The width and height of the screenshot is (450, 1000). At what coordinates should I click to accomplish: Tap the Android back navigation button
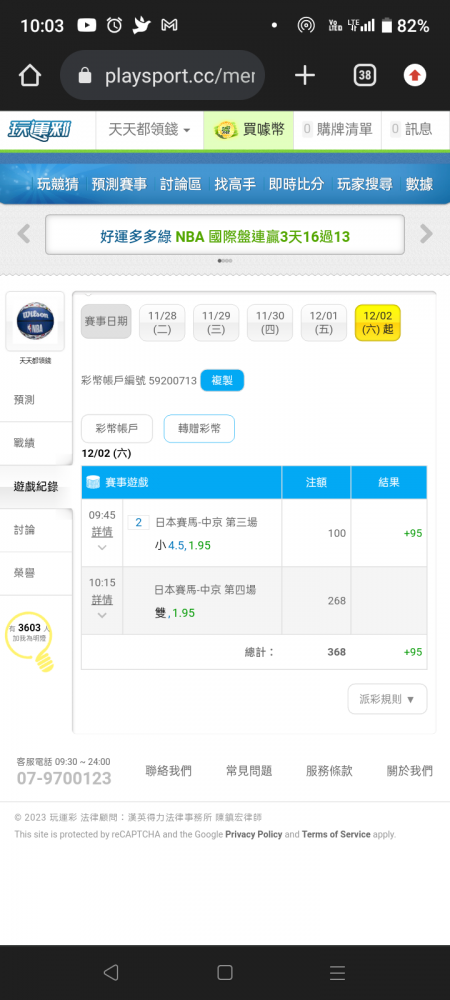[x=111, y=972]
